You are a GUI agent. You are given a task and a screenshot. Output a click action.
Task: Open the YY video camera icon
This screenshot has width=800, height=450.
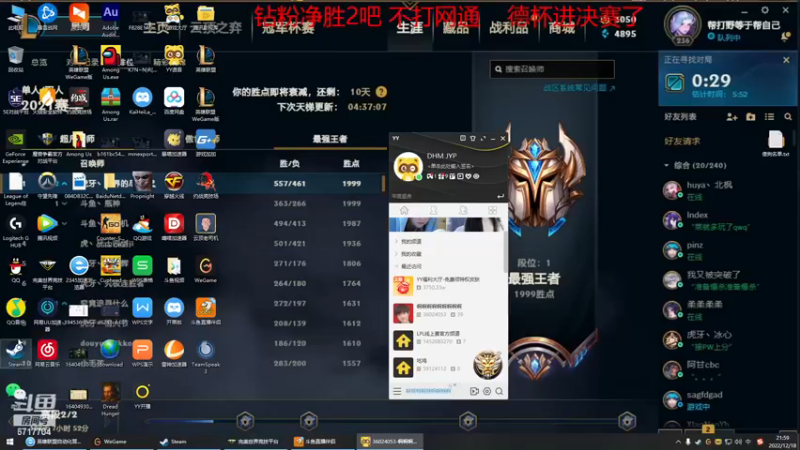pyautogui.click(x=474, y=391)
